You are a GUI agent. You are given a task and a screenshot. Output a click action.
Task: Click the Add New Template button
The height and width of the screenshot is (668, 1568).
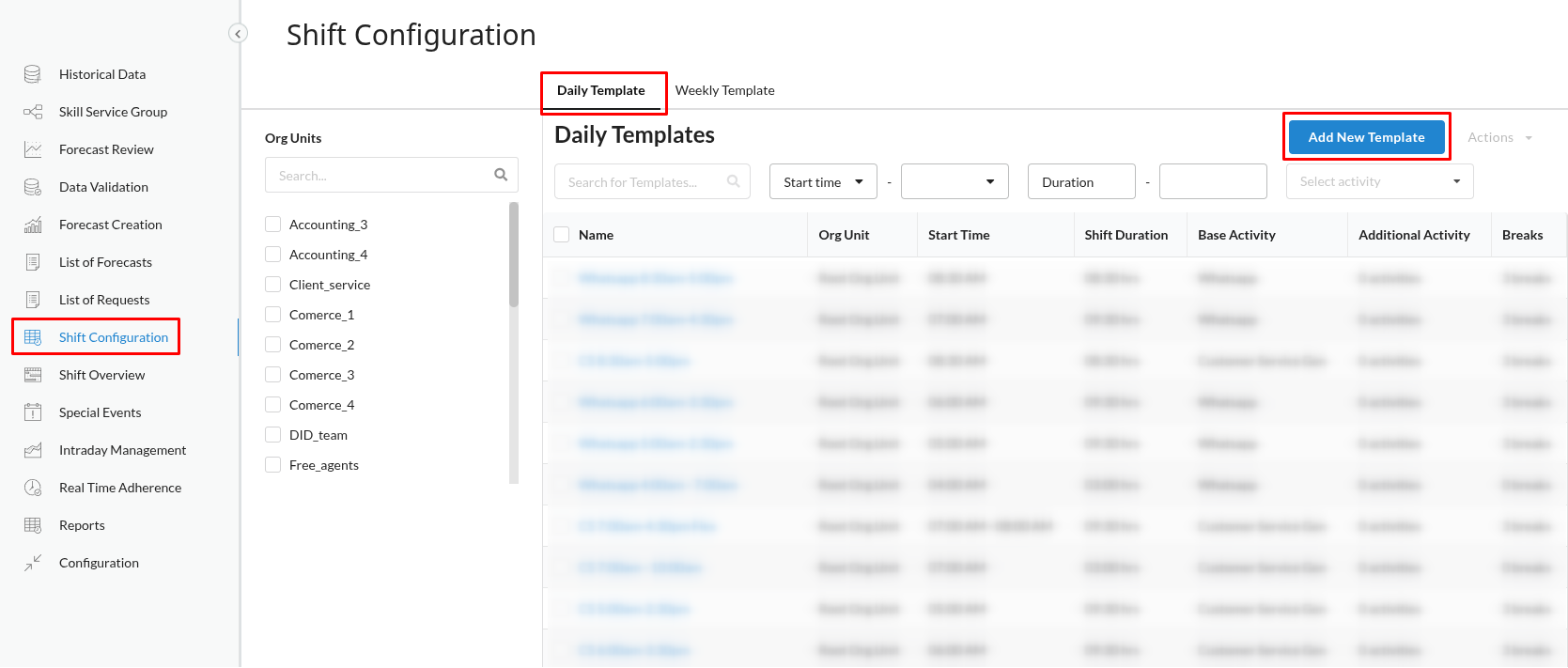(1366, 137)
